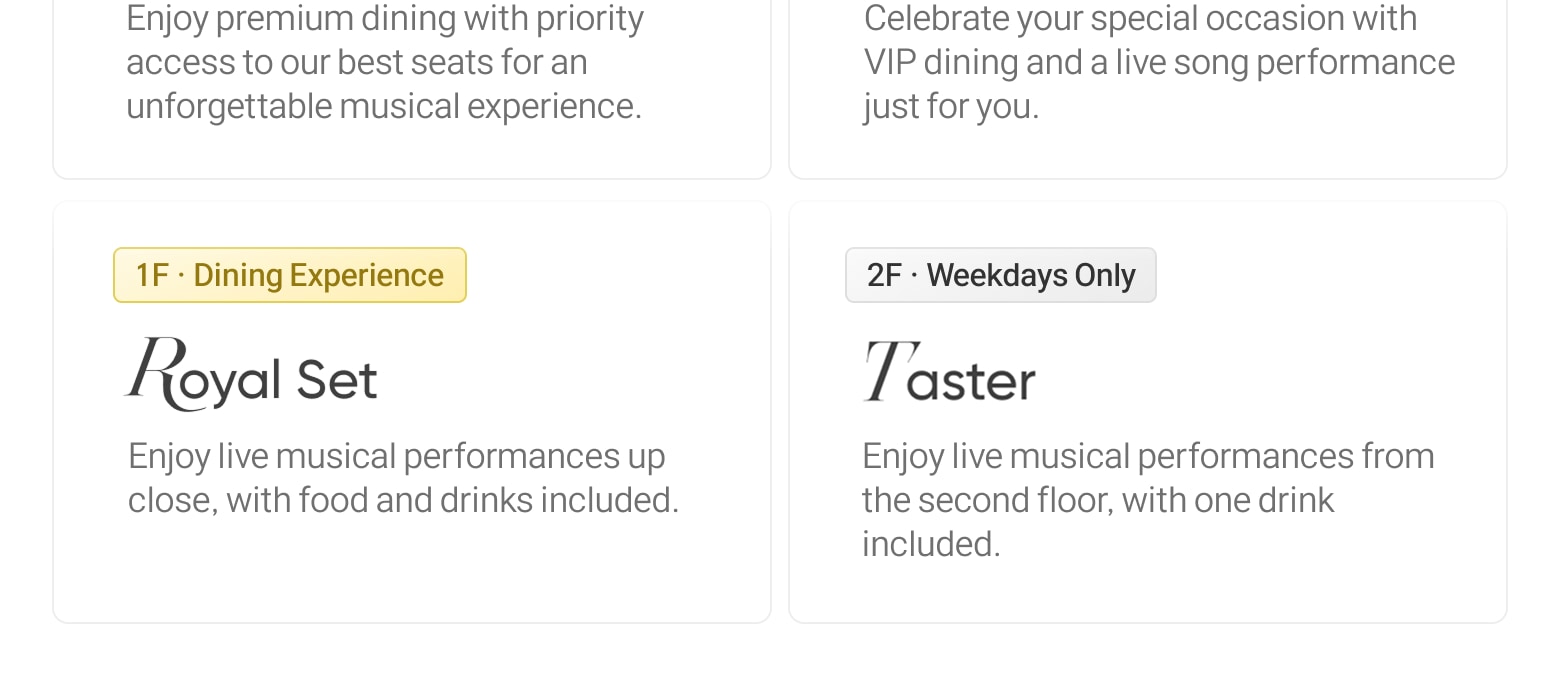Click 'the second floor, with one drink' line
Screen dimensions: 1560x692
pos(1098,500)
